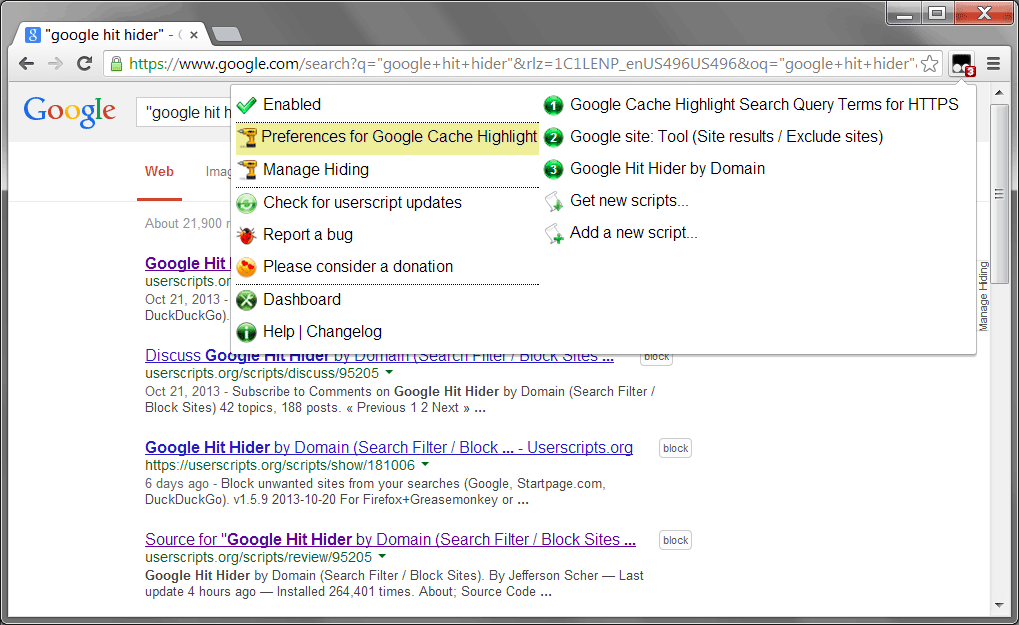Click the donation icon in the menu
Image resolution: width=1019 pixels, height=625 pixels.
(x=246, y=266)
